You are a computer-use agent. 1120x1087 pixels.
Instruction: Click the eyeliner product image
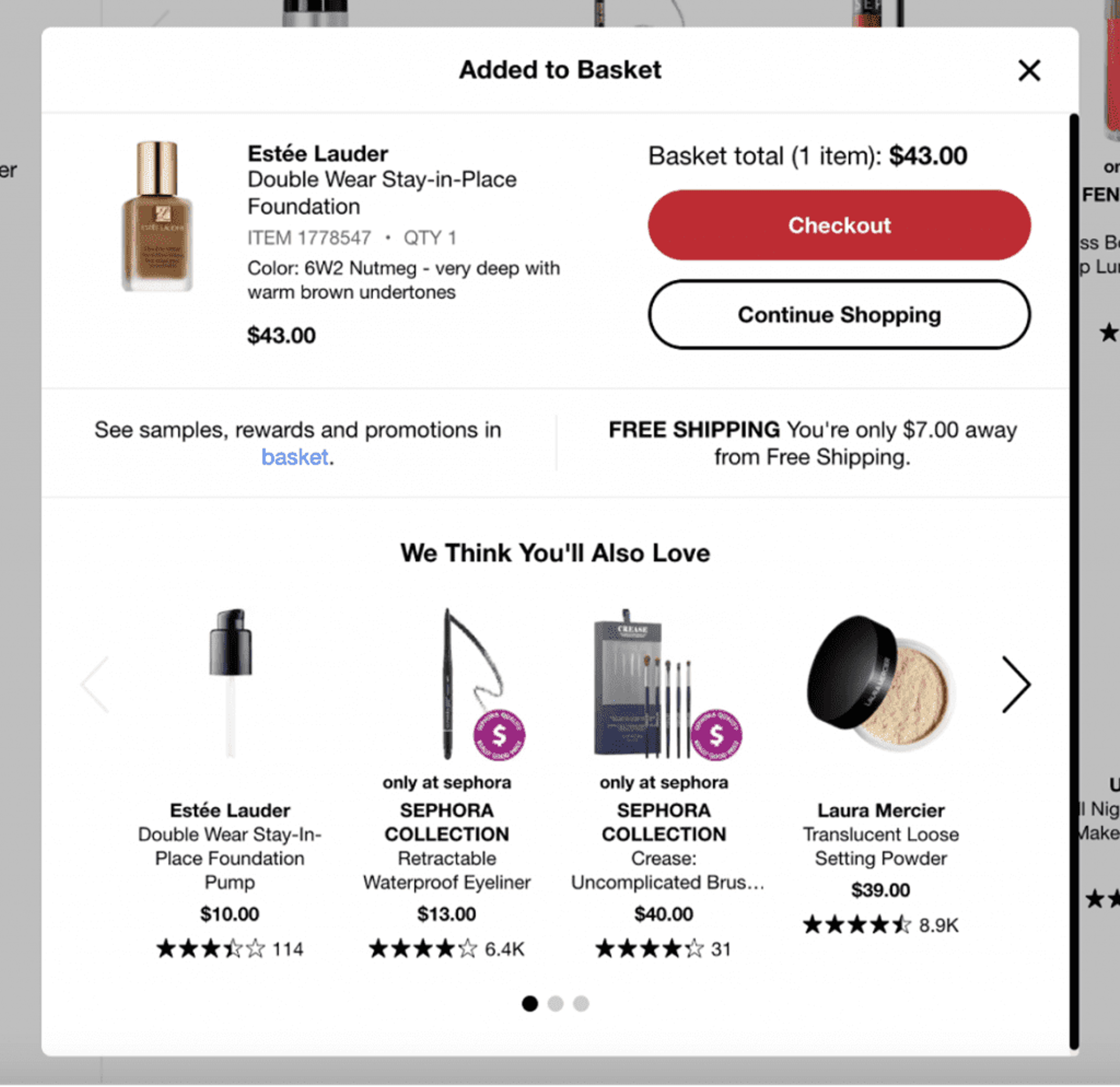click(x=452, y=674)
